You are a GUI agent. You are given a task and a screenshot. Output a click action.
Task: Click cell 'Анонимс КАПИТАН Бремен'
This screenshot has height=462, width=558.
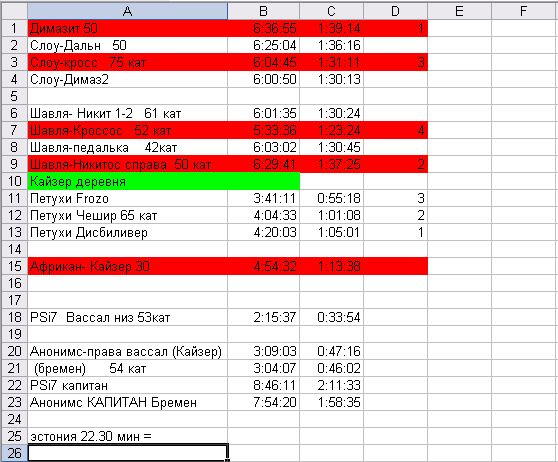[127, 402]
